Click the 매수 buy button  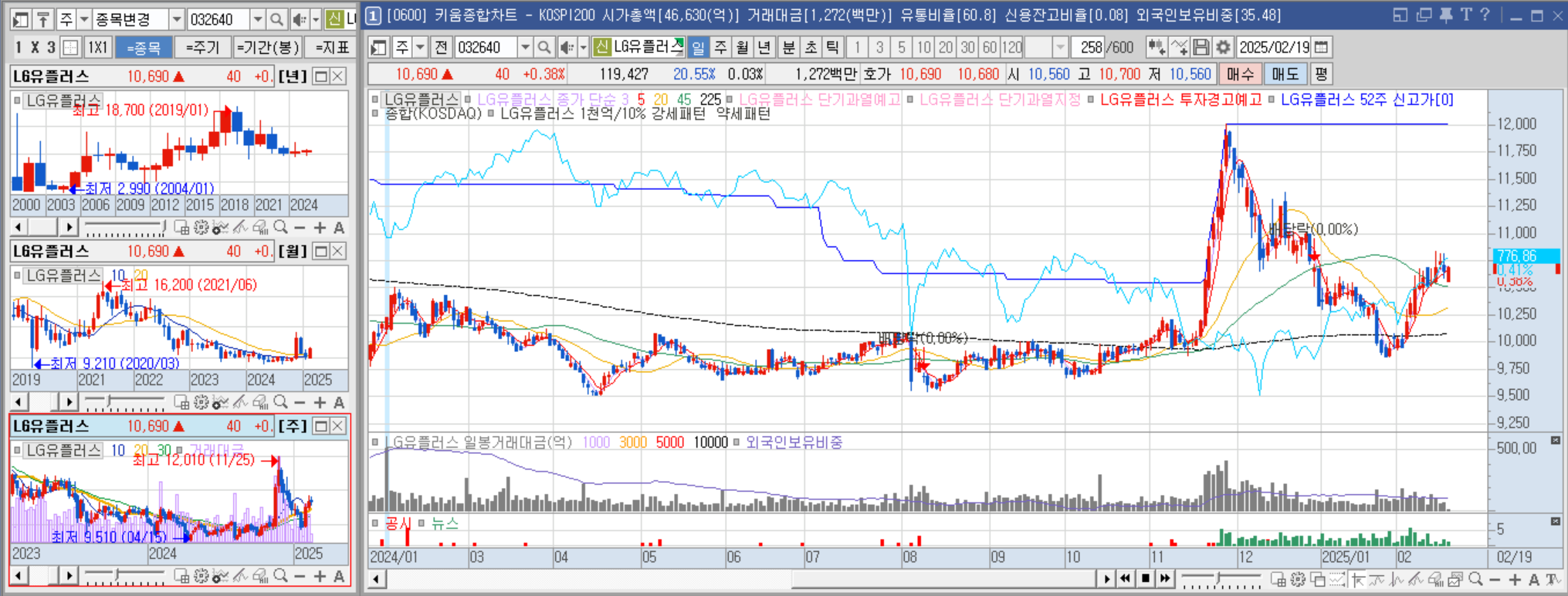1240,74
